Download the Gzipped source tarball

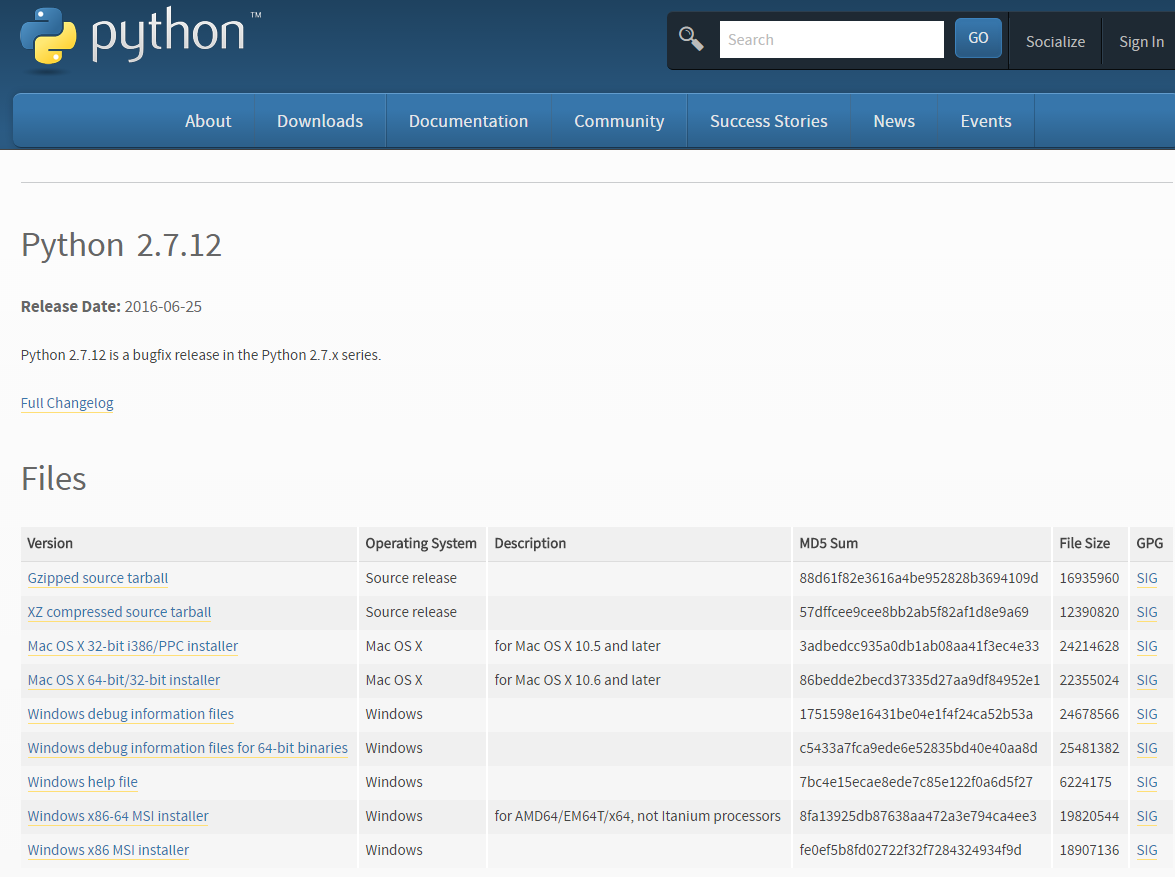click(97, 578)
